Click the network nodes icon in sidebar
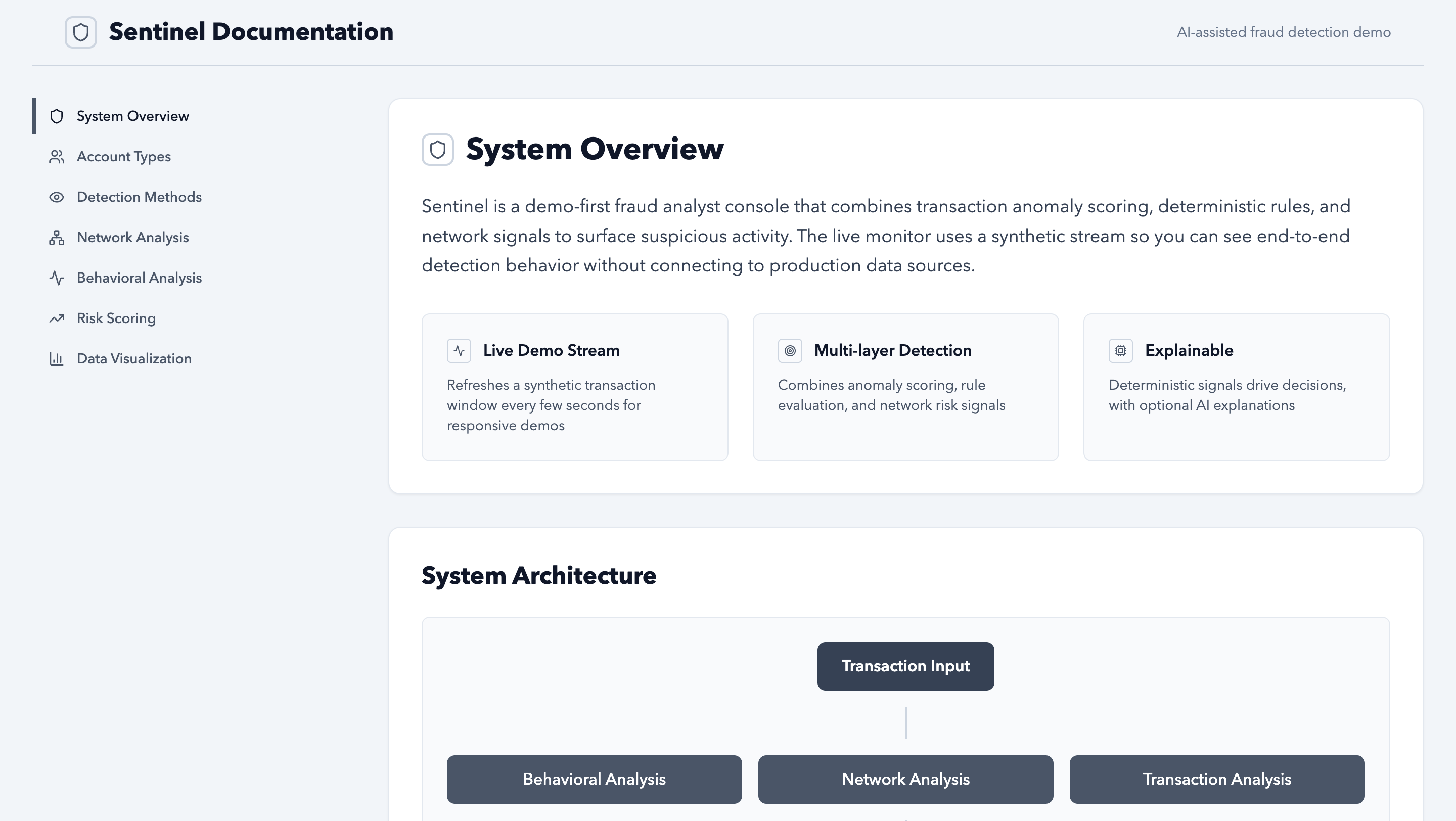This screenshot has width=1456, height=821. coord(57,238)
